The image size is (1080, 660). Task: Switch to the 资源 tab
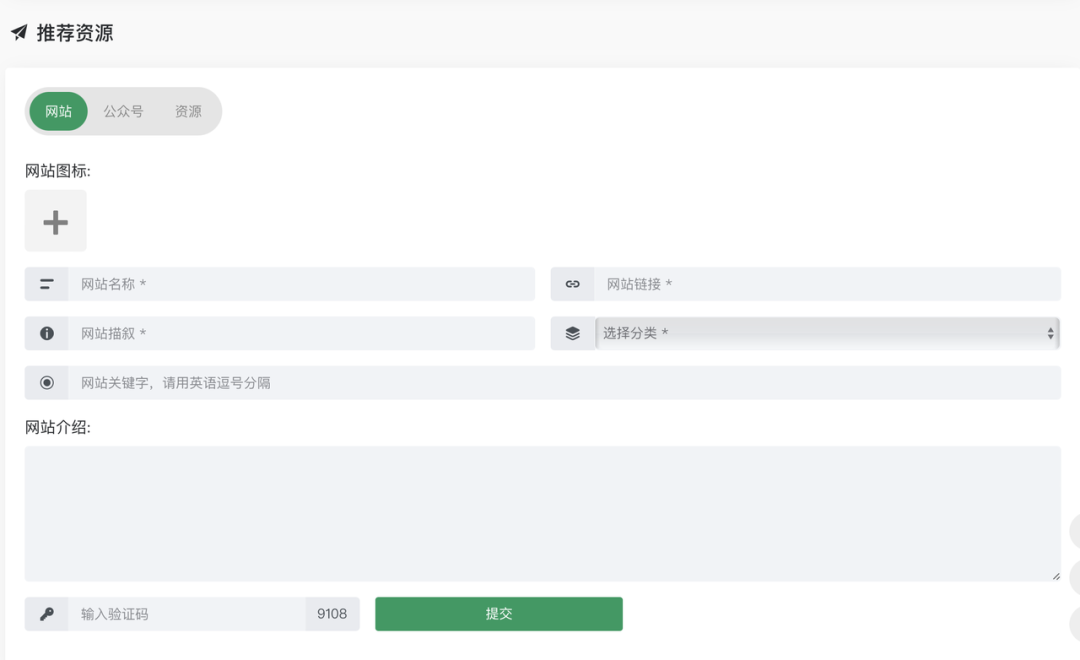[188, 111]
